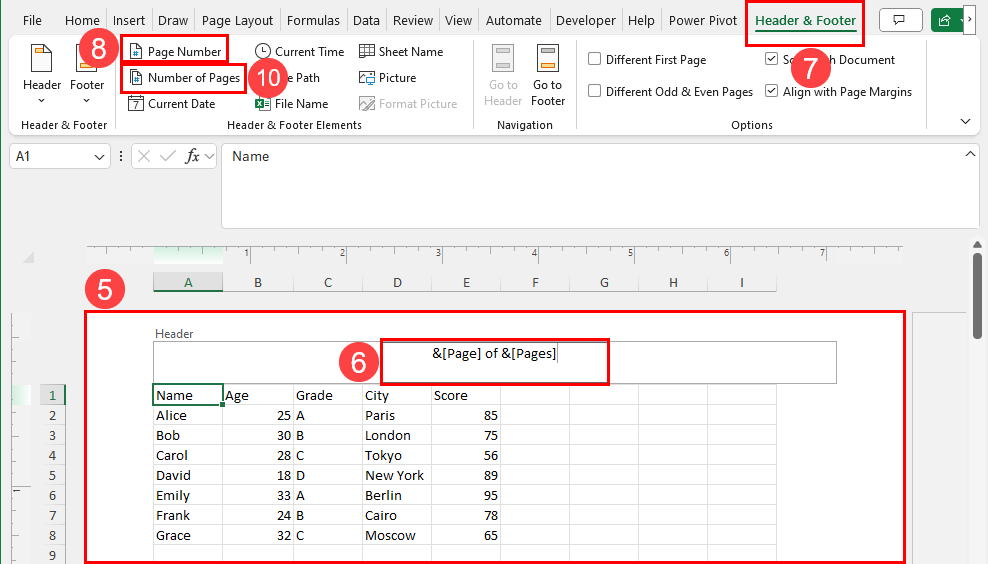This screenshot has height=564, width=988.
Task: Select cell containing Moscow
Action: tap(397, 536)
